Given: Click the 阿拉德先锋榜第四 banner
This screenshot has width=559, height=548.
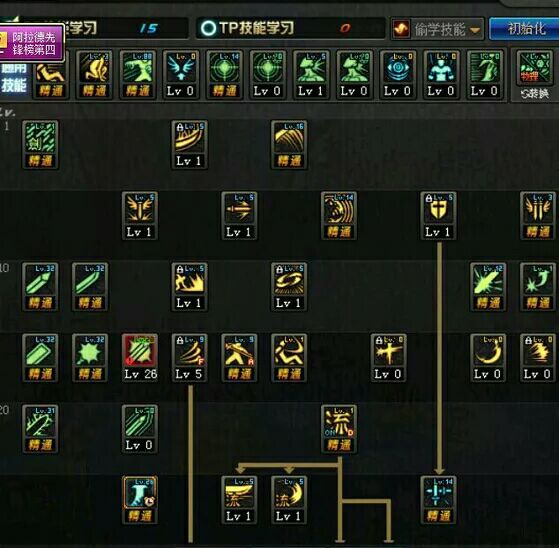Looking at the screenshot, I should coord(32,43).
